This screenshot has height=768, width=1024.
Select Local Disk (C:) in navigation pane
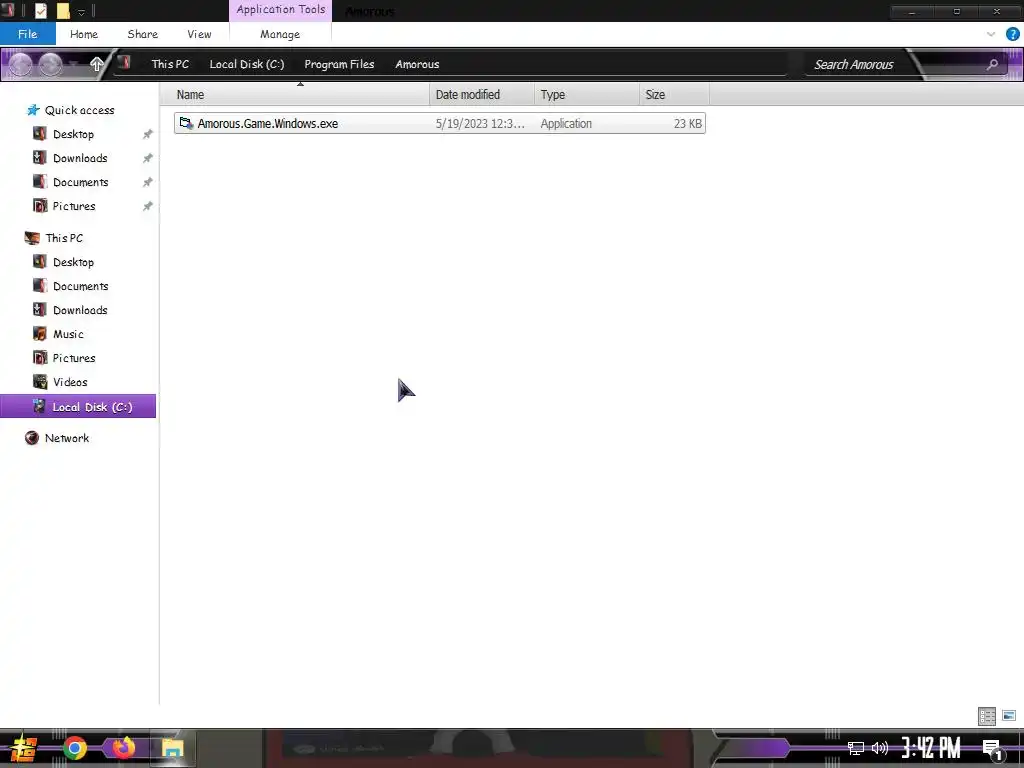78,406
